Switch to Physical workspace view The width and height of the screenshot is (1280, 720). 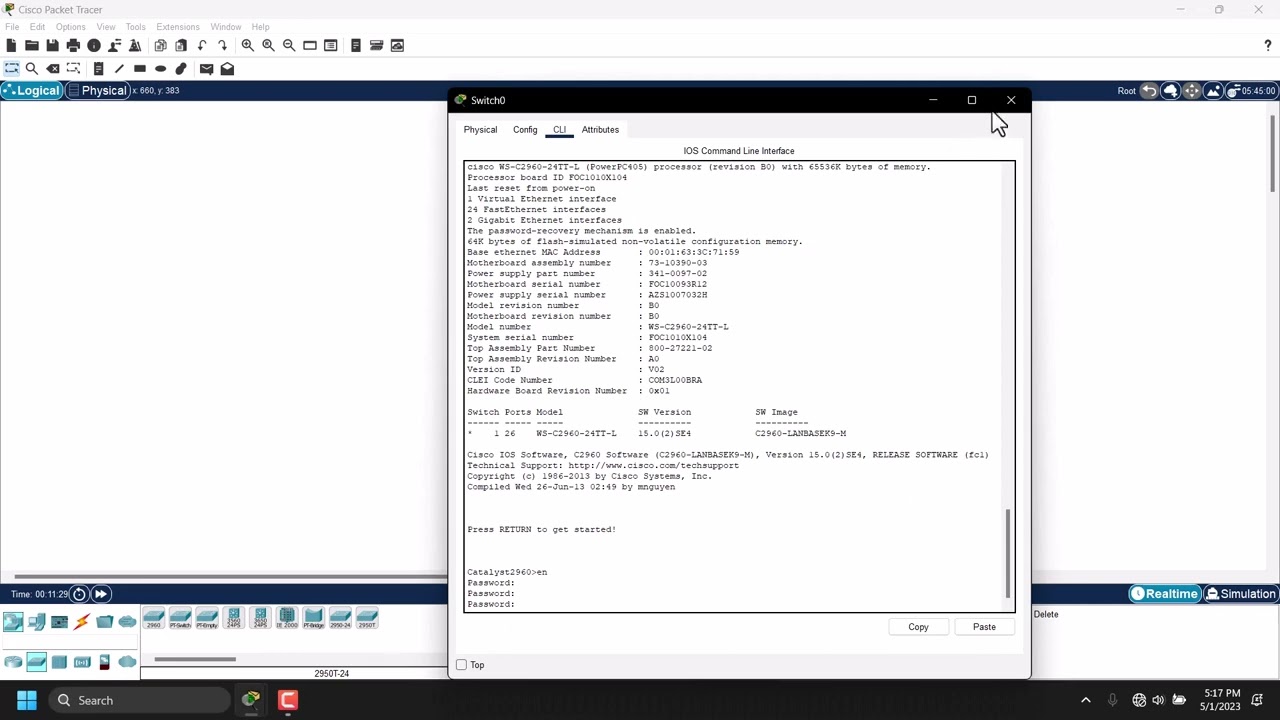(x=96, y=91)
